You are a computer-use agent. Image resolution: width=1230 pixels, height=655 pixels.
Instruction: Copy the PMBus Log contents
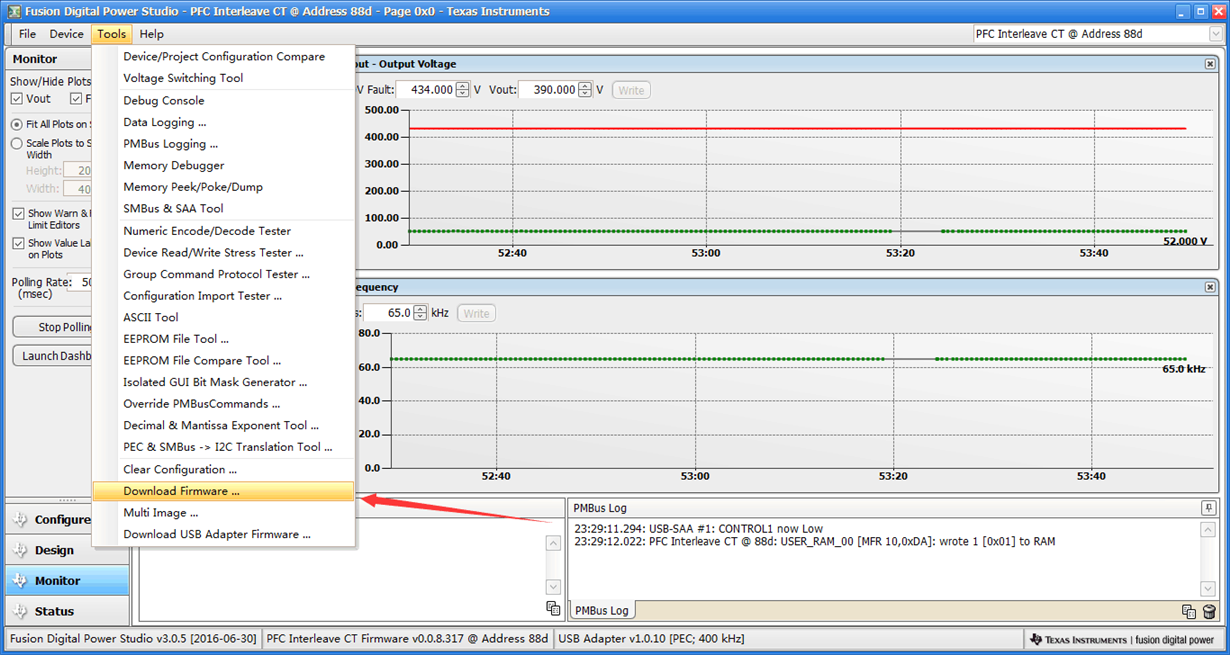[1189, 611]
